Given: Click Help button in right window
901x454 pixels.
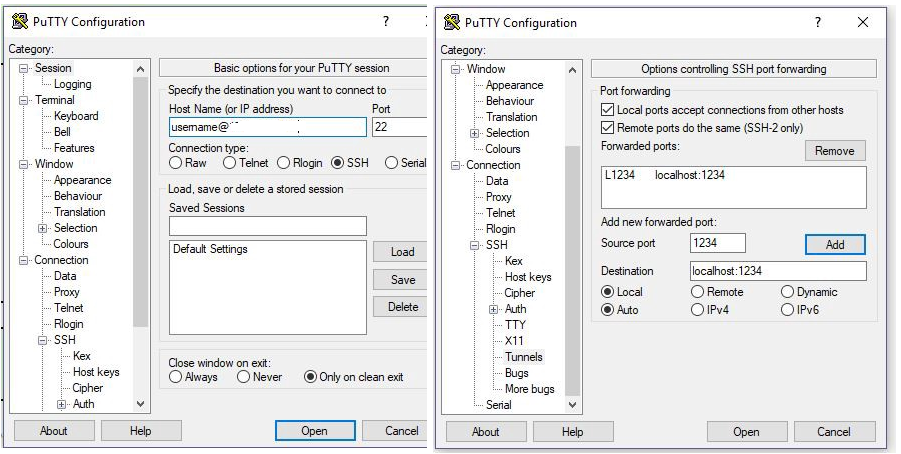Looking at the screenshot, I should pos(573,432).
